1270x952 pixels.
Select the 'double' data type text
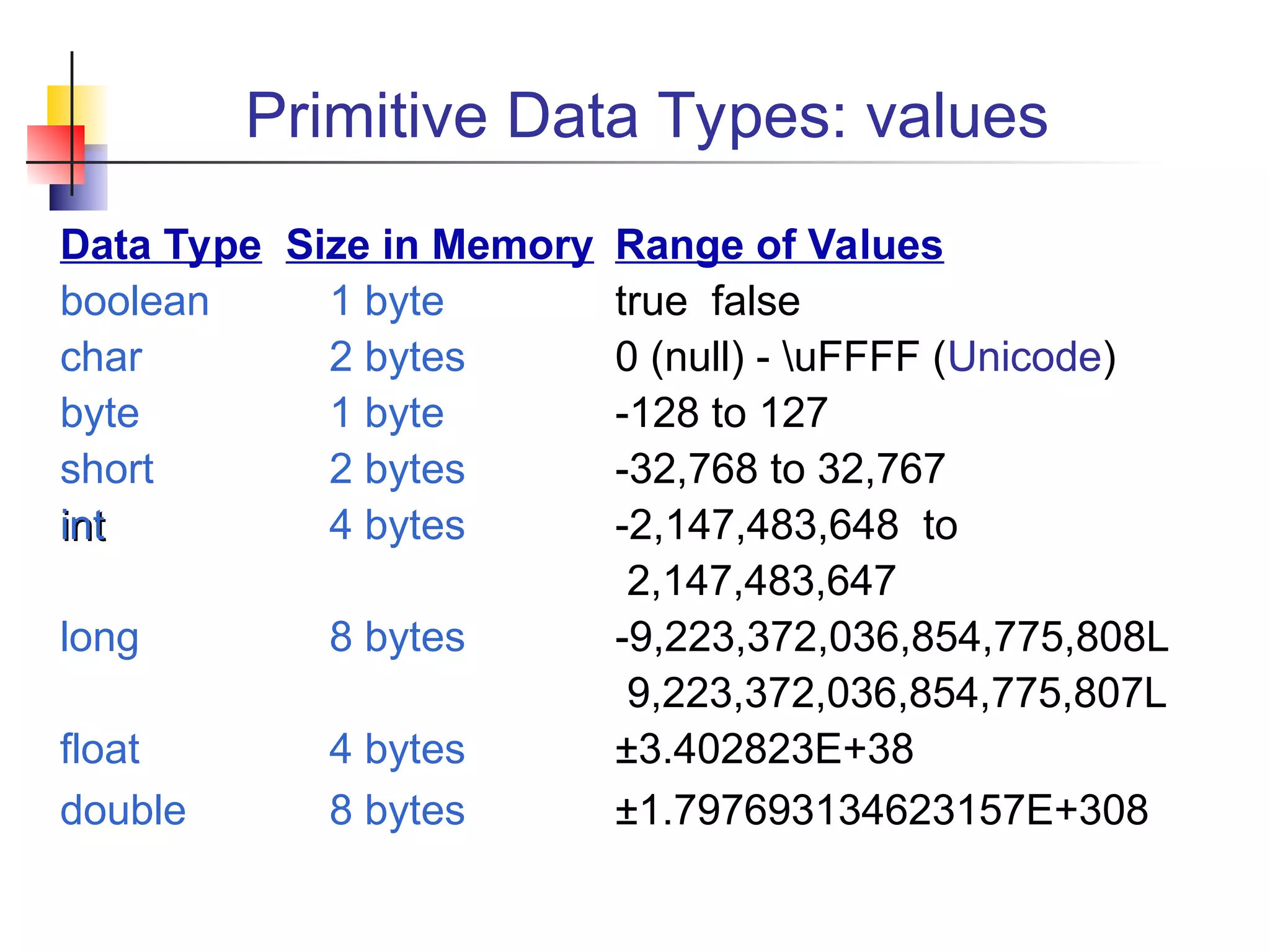[123, 810]
